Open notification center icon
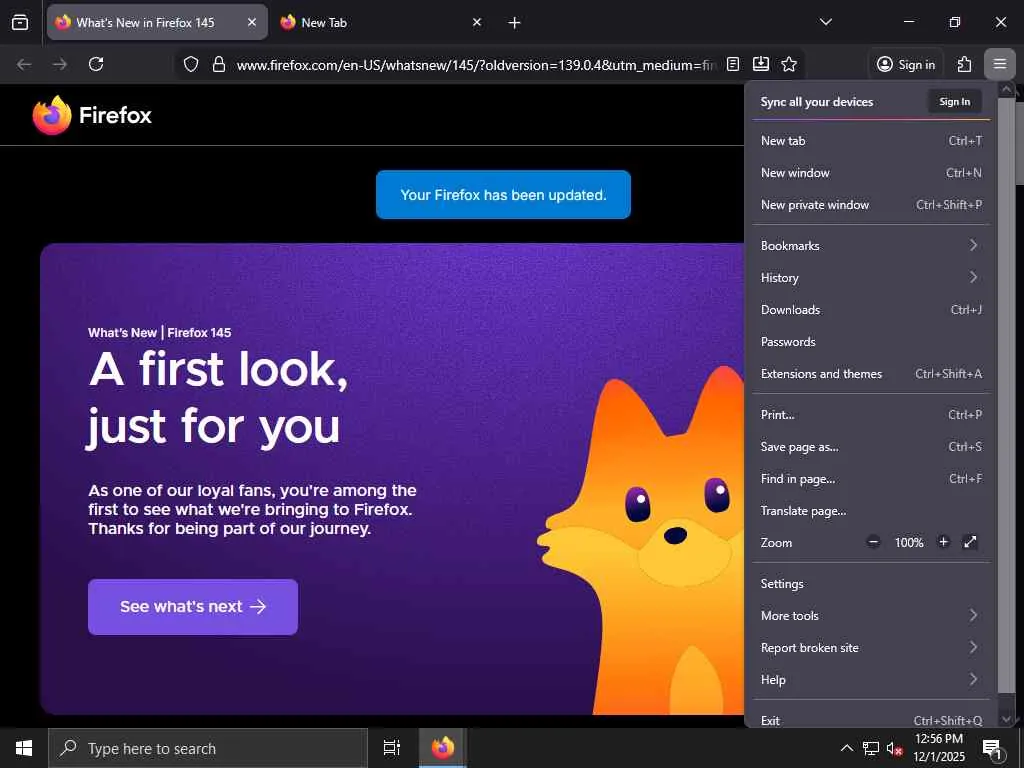Image resolution: width=1024 pixels, height=768 pixels. tap(993, 748)
